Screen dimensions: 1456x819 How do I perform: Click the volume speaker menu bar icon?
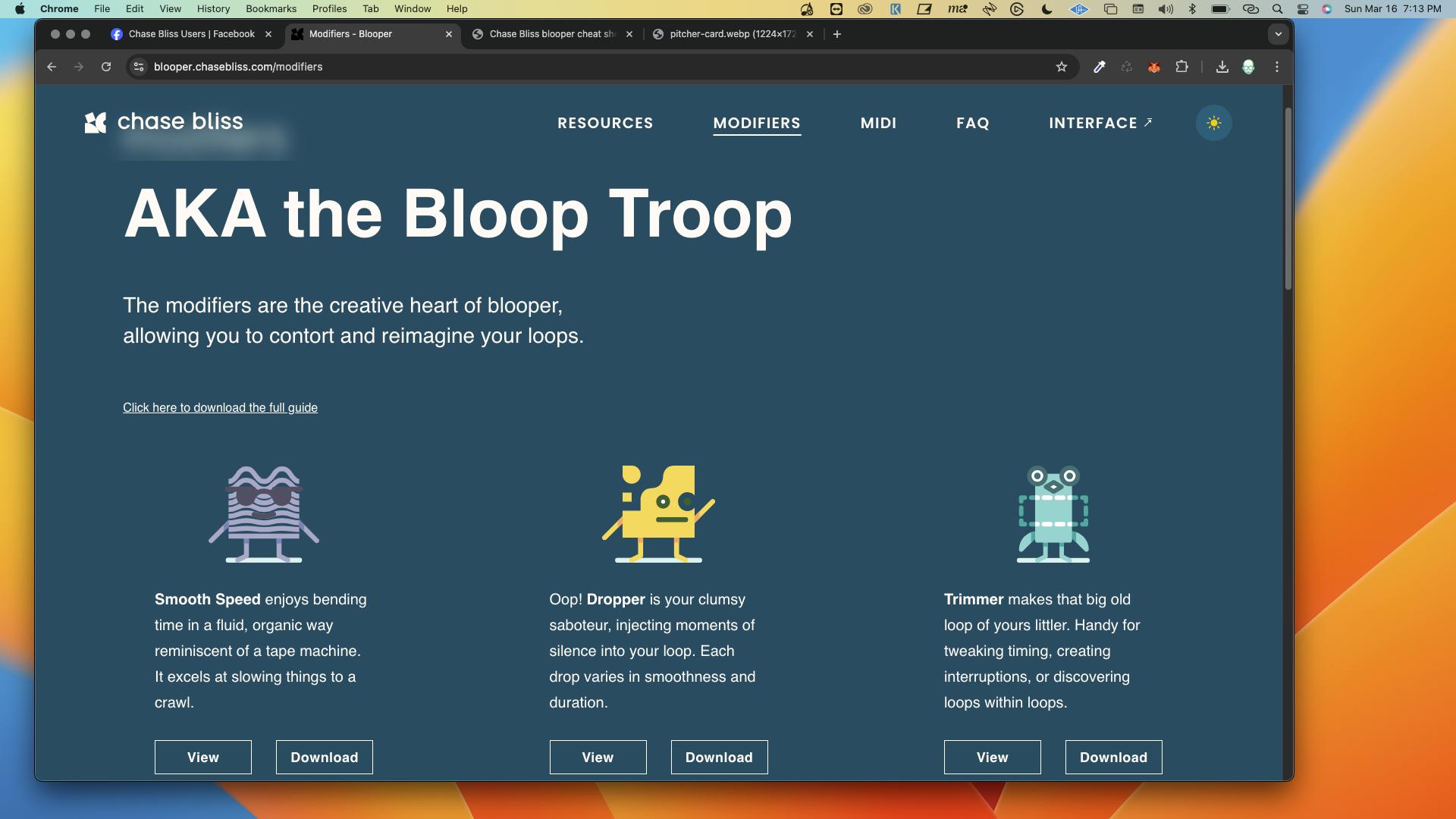[x=1166, y=9]
